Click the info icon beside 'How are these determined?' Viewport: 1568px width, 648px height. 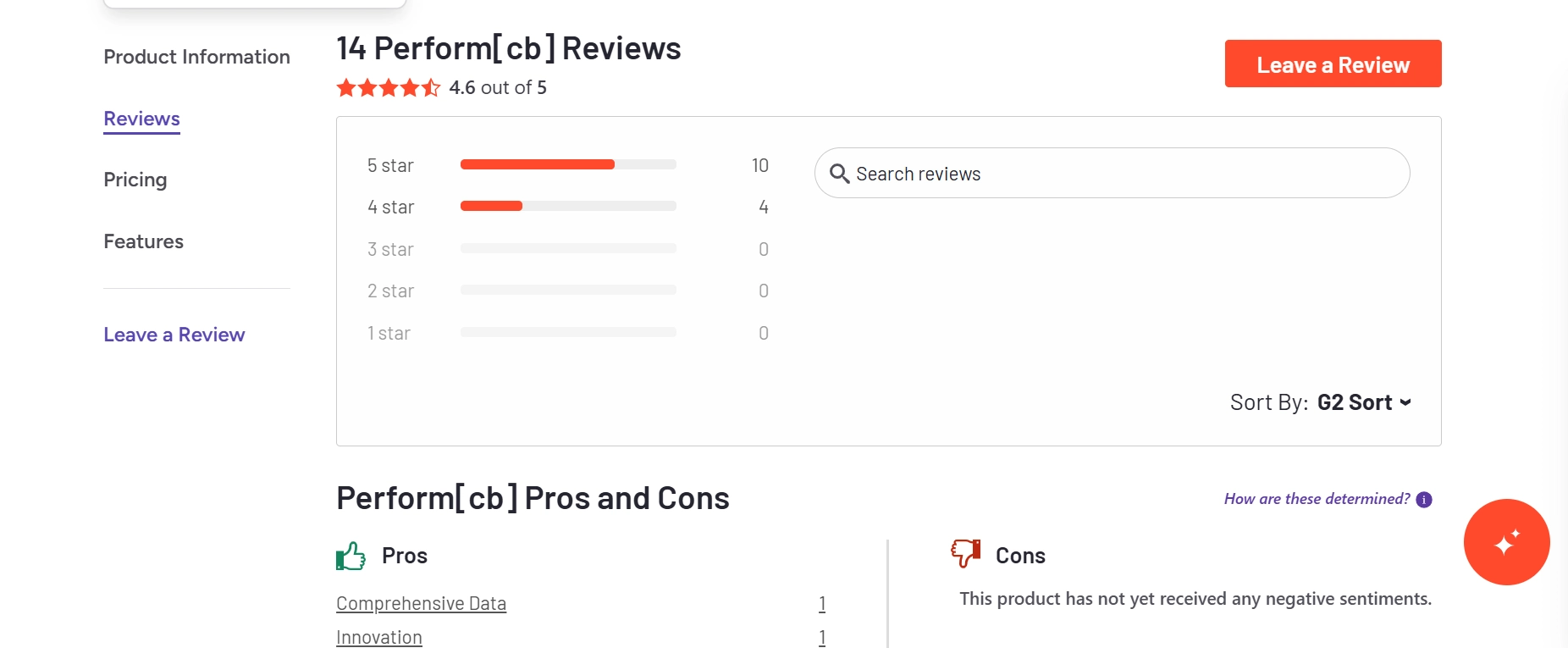tap(1424, 500)
